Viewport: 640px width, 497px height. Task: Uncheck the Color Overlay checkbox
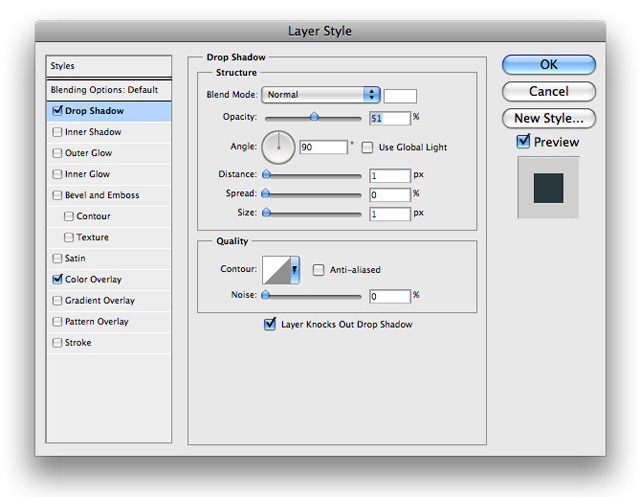pos(57,279)
